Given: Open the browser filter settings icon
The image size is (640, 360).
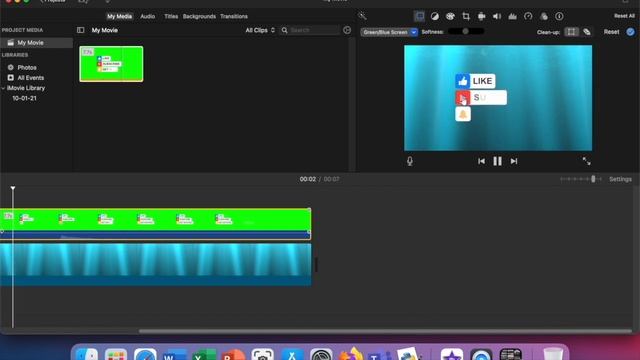Looking at the screenshot, I should (347, 30).
